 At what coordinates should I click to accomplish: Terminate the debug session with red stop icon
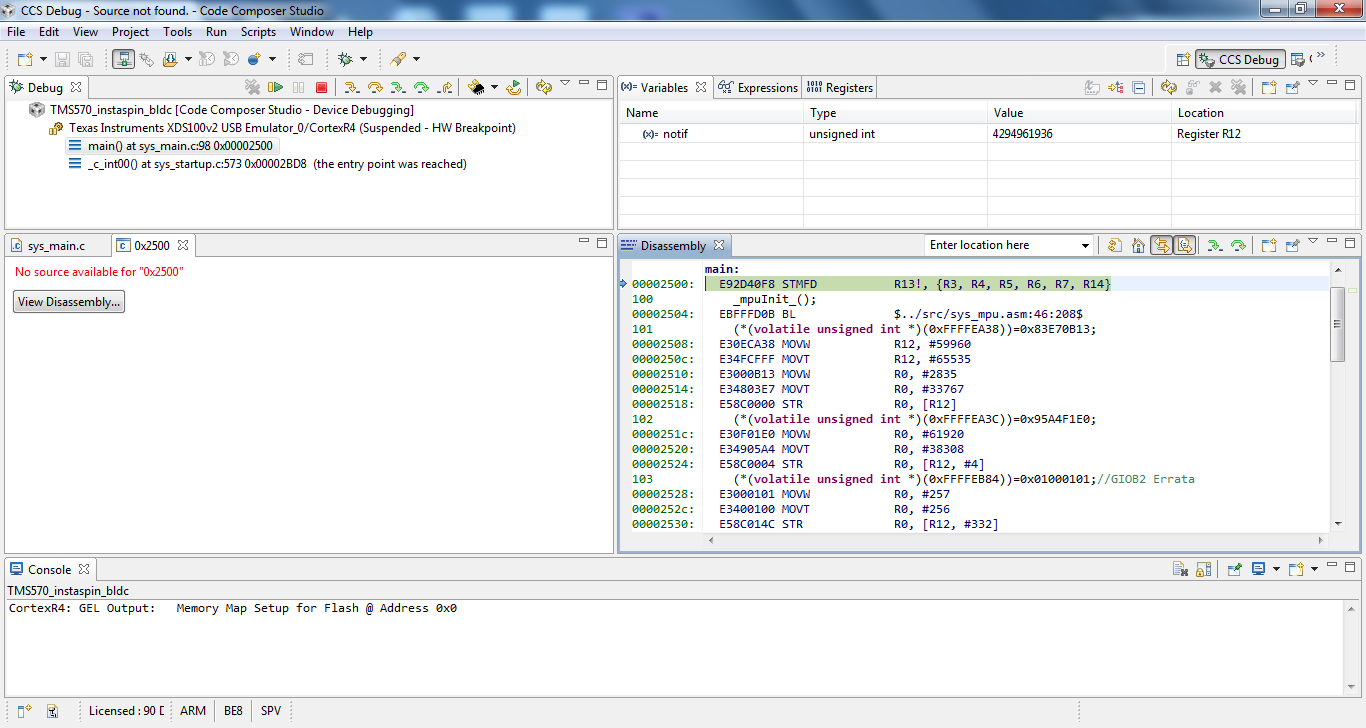click(321, 88)
